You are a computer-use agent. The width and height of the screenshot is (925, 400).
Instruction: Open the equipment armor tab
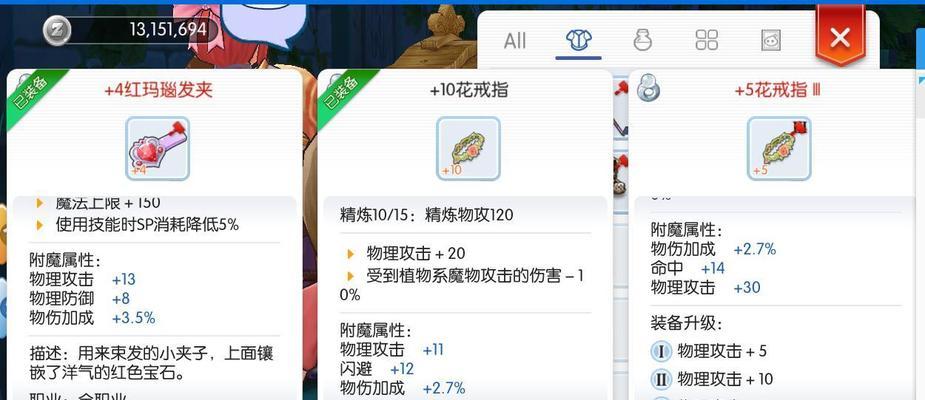[579, 40]
